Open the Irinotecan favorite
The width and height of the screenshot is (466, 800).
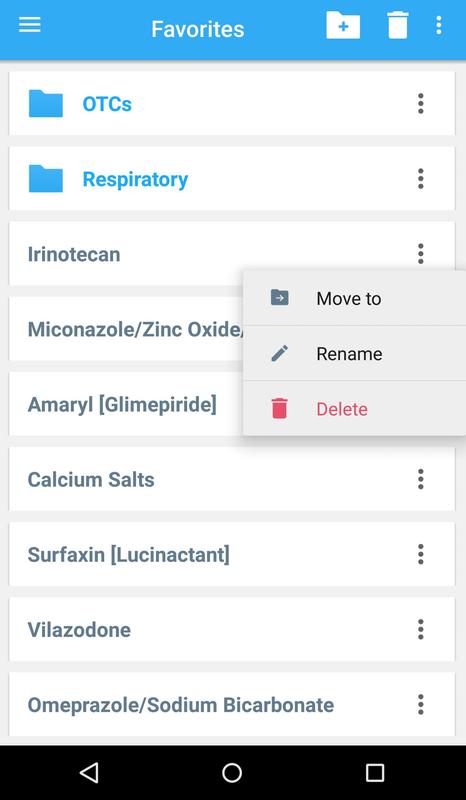pos(232,254)
